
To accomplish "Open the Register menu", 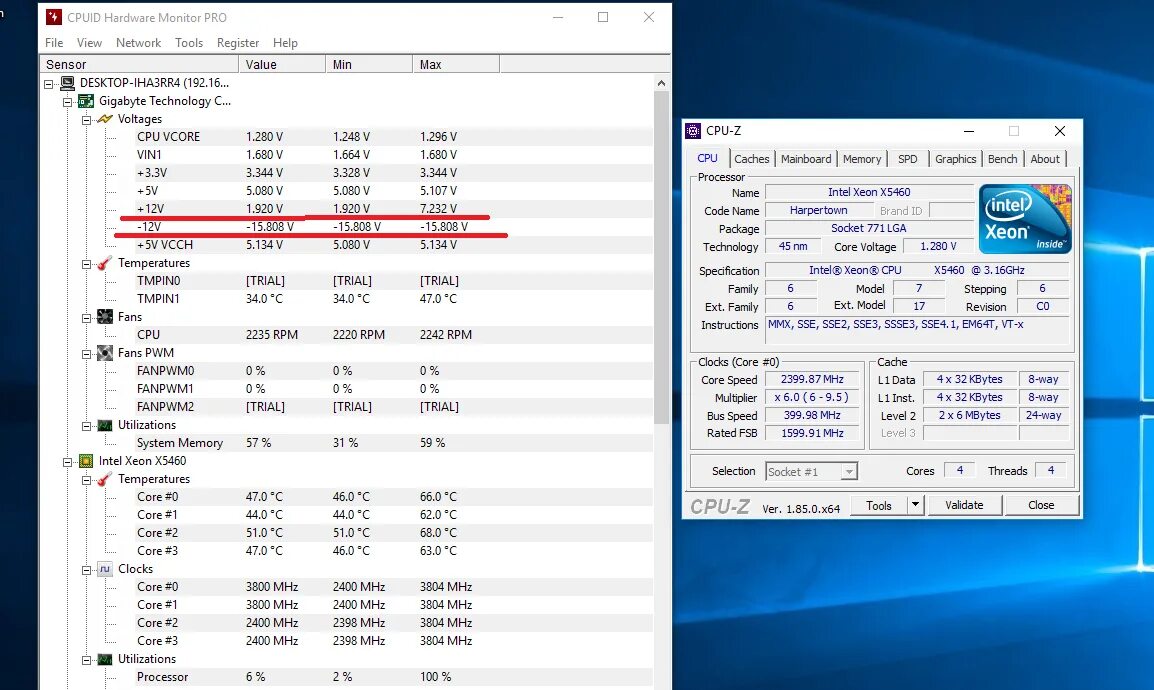I will point(238,43).
